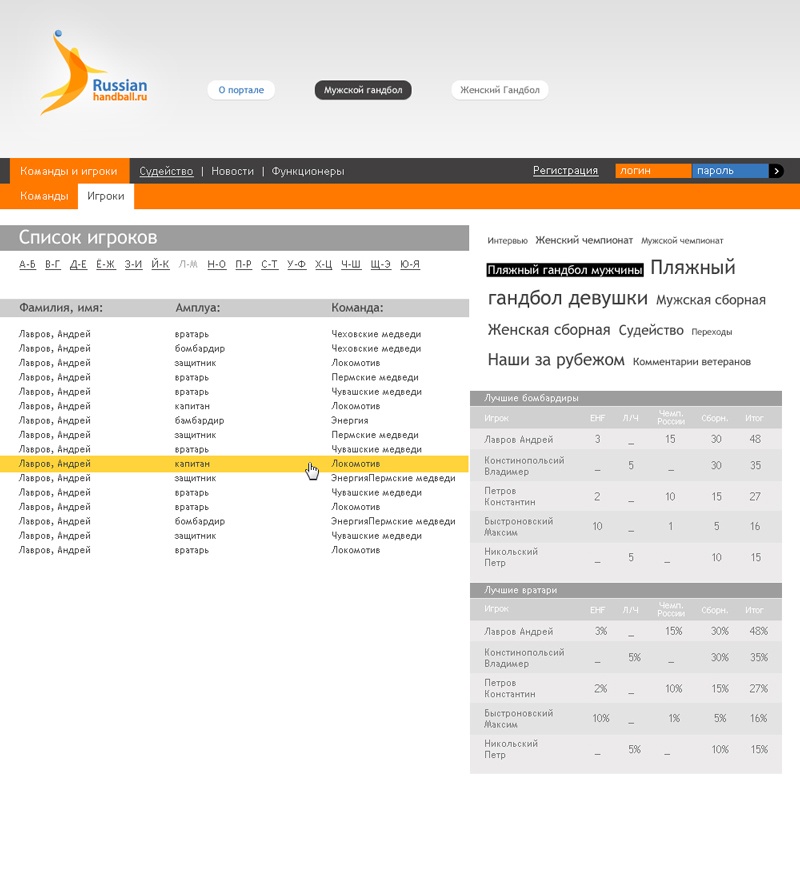Image resolution: width=800 pixels, height=880 pixels.
Task: Open the О портале page
Action: pos(241,90)
